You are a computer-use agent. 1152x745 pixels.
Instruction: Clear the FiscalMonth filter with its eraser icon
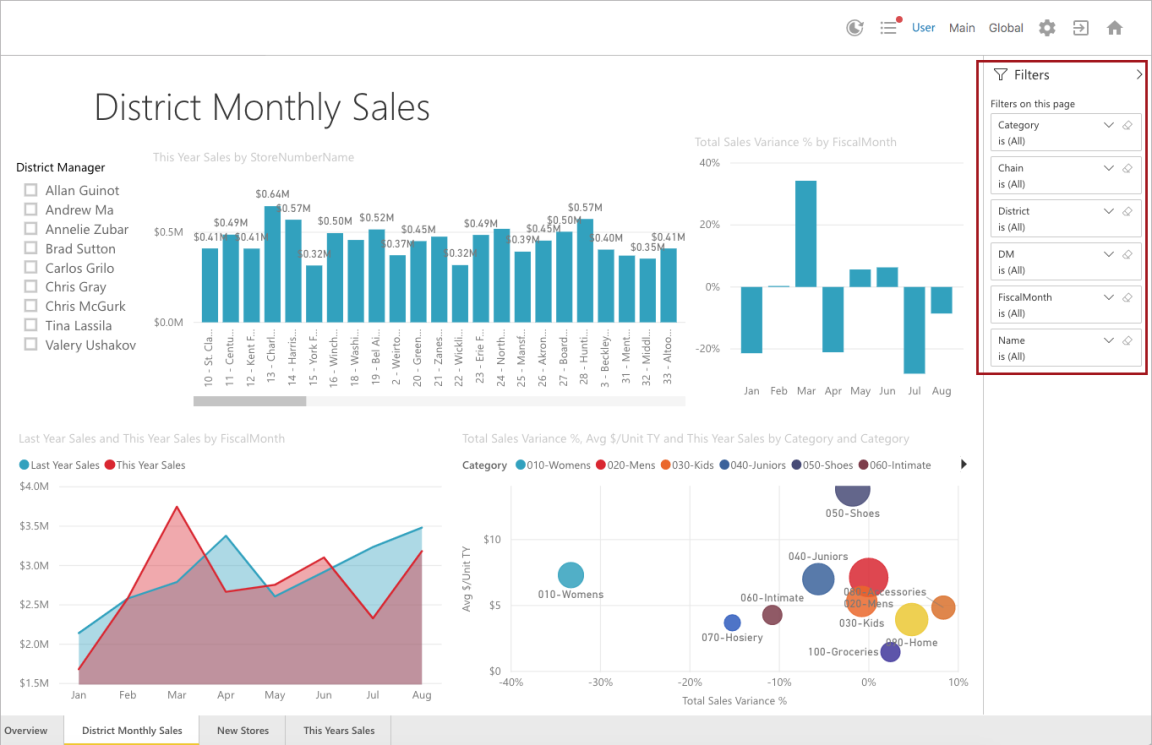pyautogui.click(x=1128, y=296)
